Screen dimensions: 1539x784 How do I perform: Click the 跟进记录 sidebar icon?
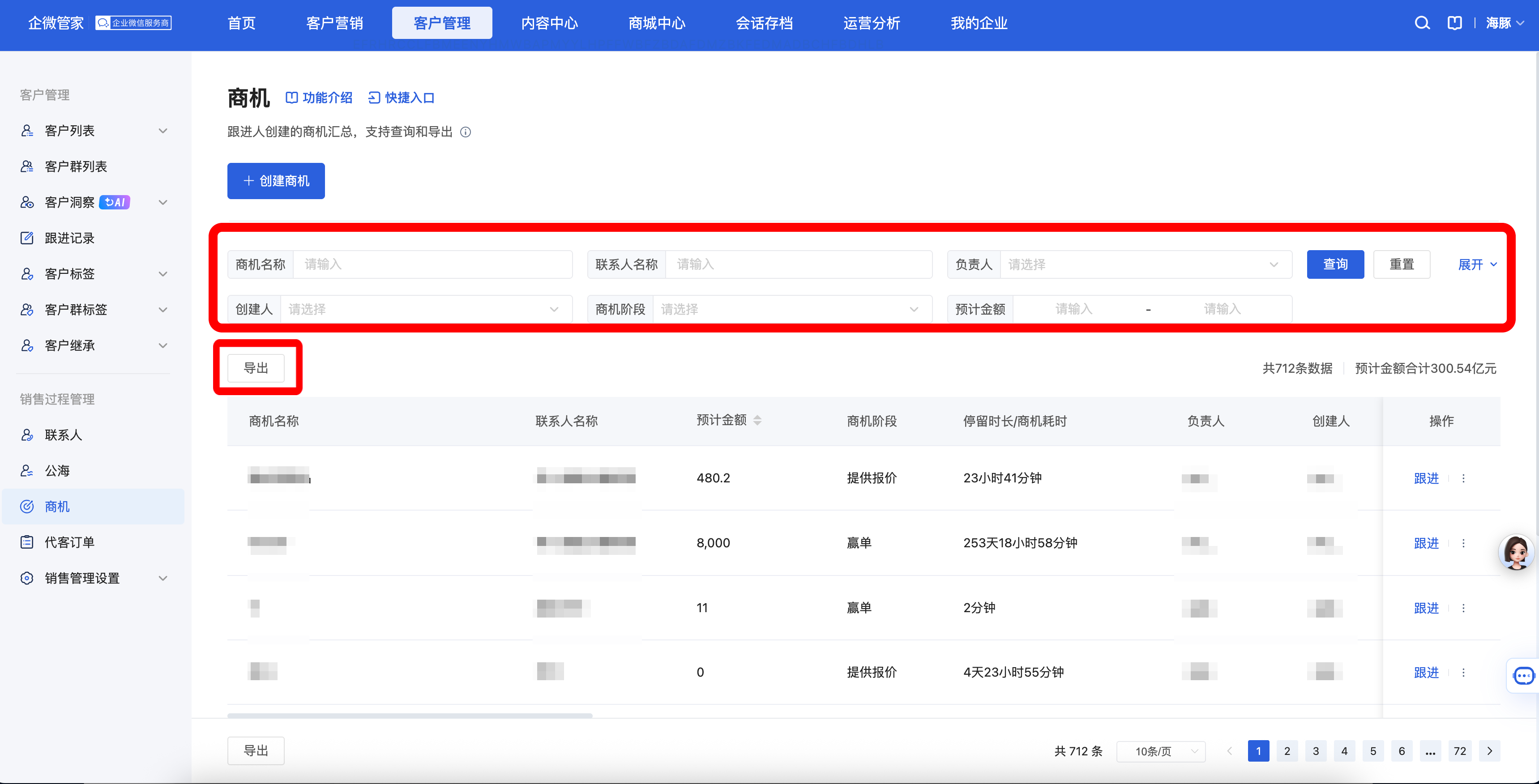27,238
